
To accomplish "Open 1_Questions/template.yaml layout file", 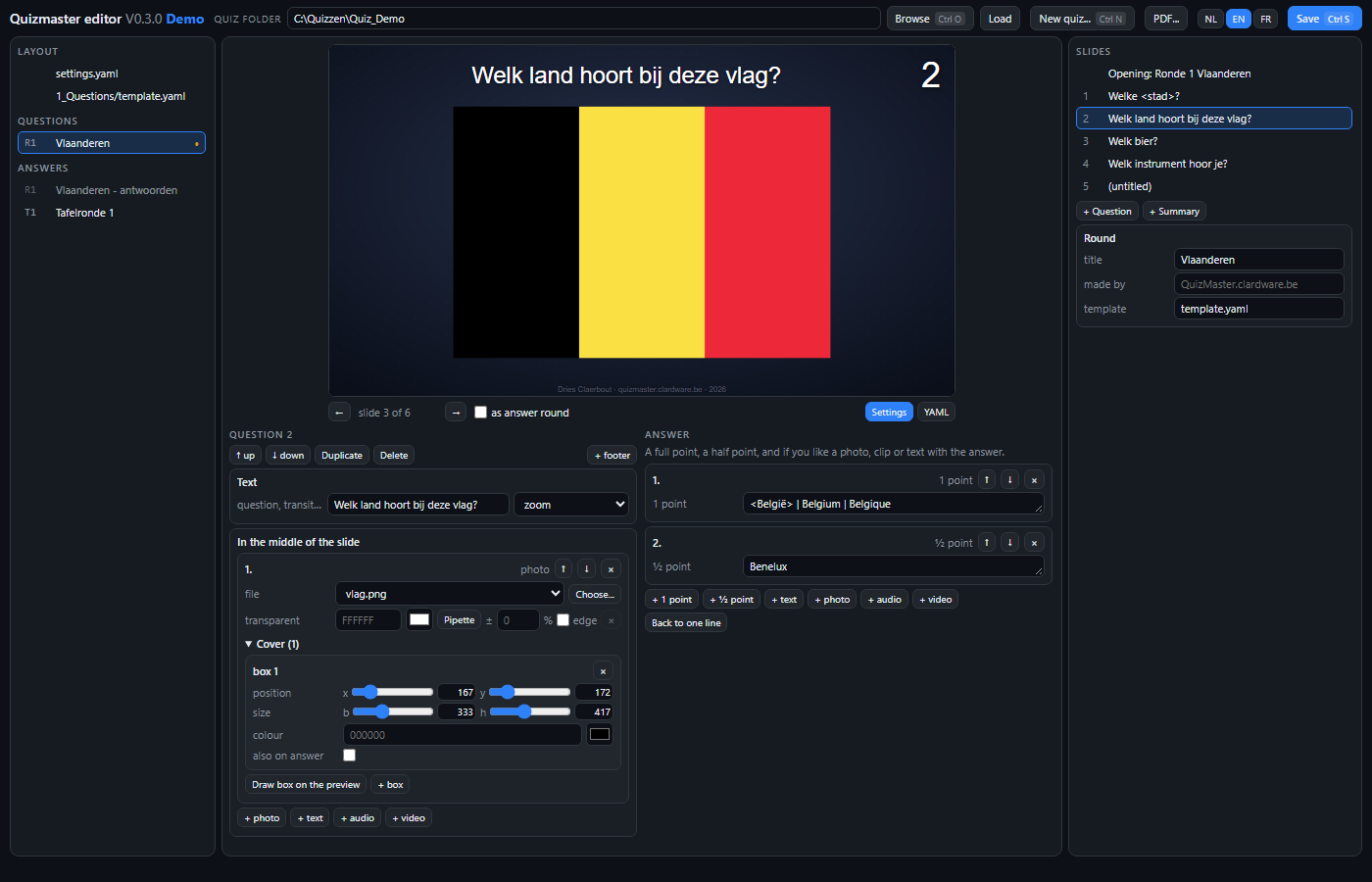I will (112, 96).
